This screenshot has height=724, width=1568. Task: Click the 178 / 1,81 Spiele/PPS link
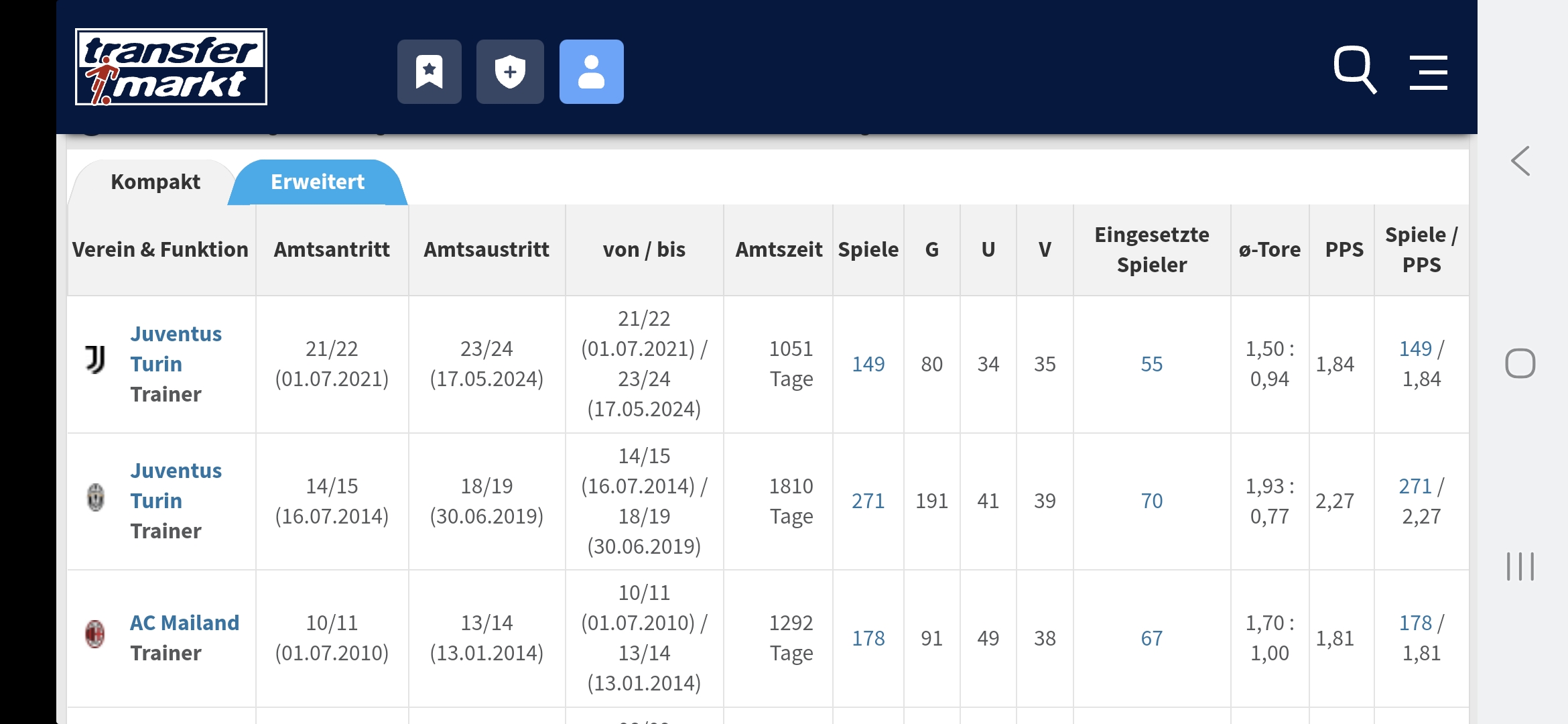1415,623
